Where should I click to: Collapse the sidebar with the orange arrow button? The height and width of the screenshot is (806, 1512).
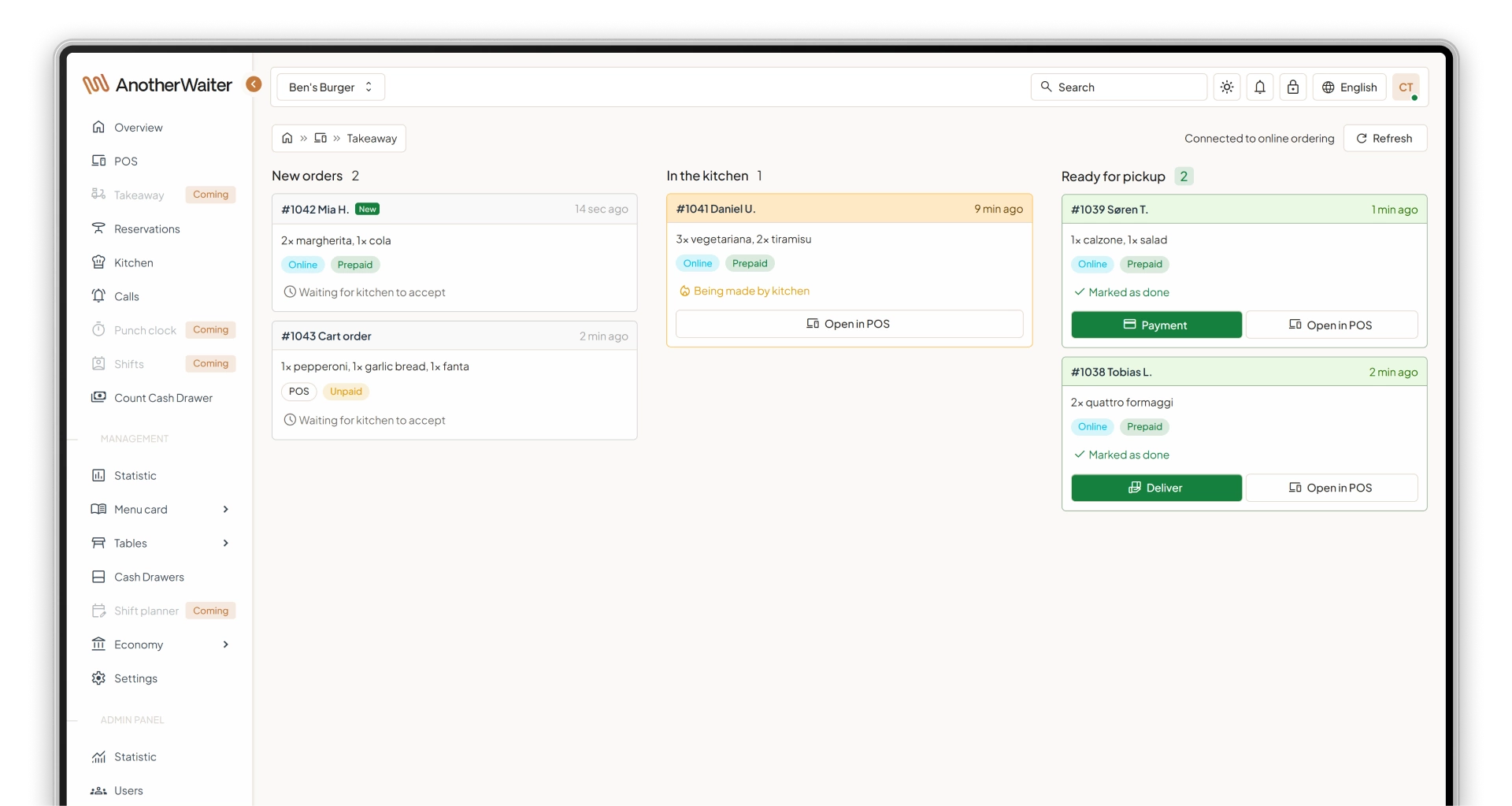click(254, 84)
